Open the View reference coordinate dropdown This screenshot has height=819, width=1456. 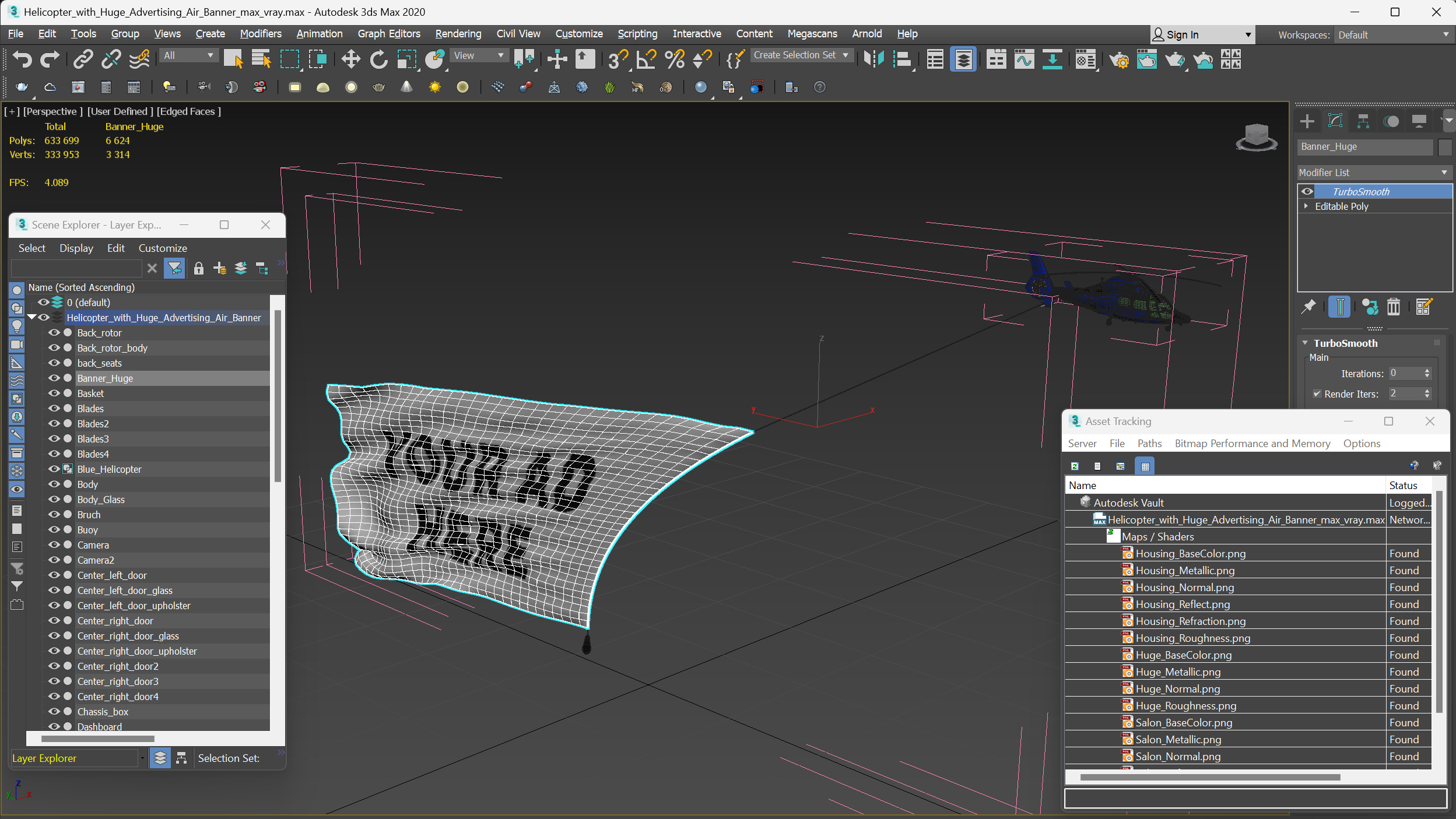pyautogui.click(x=479, y=55)
